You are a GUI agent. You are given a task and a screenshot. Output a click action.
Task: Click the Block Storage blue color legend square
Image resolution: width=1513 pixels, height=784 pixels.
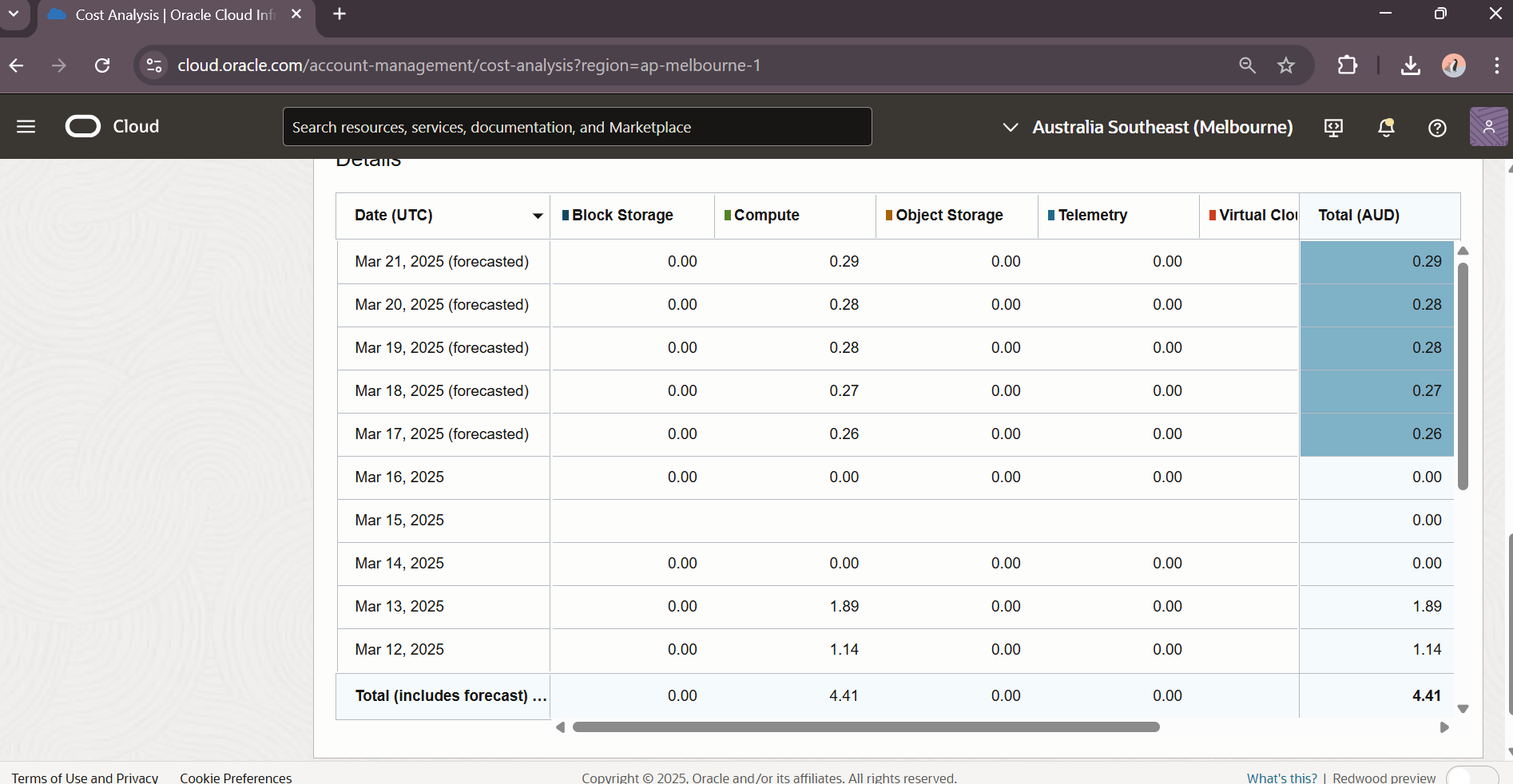[x=566, y=216]
